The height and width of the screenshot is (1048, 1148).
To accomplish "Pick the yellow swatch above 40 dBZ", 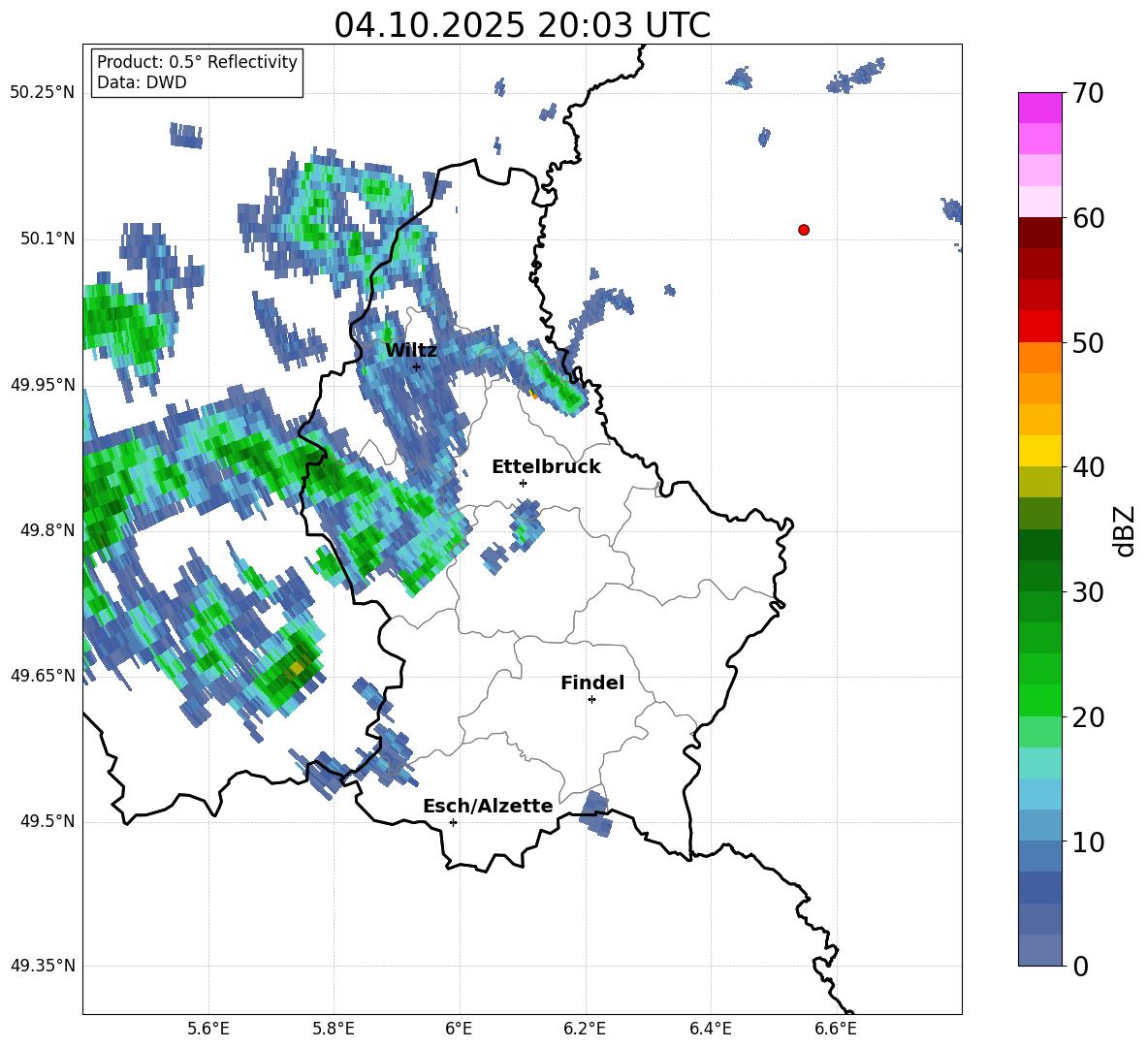I will tap(1039, 451).
